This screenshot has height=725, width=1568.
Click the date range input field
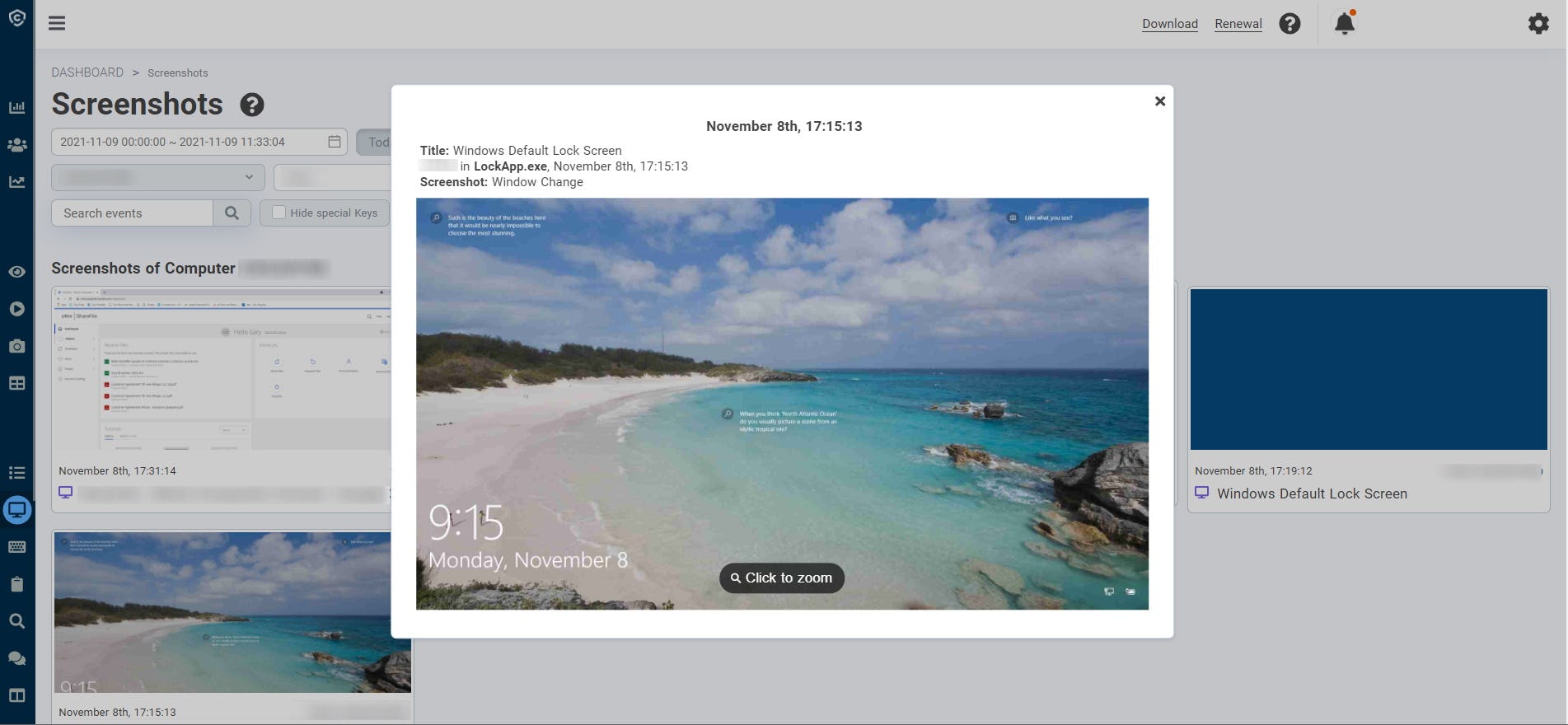tap(199, 142)
